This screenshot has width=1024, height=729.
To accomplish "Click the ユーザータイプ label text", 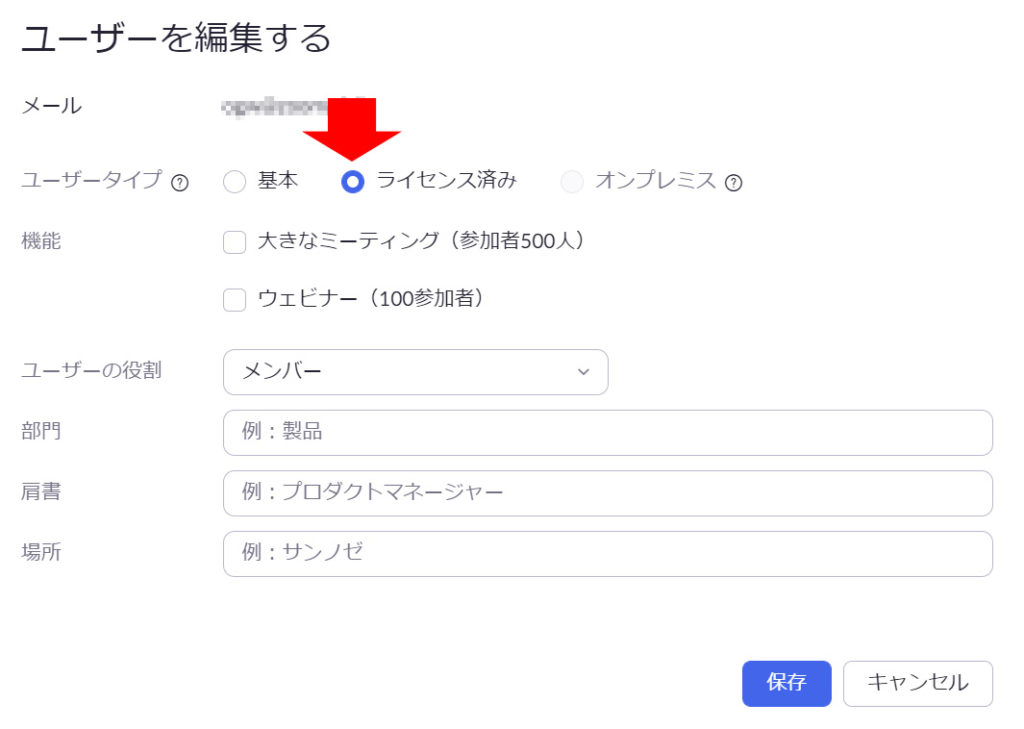I will click(91, 181).
